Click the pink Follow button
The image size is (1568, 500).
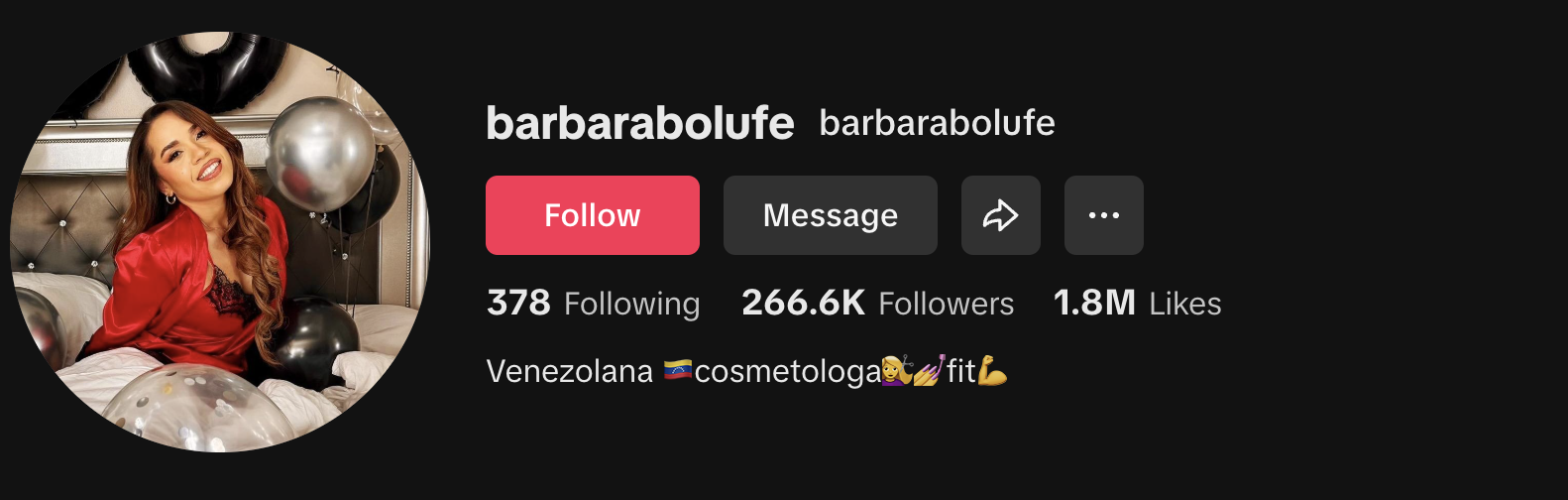[593, 215]
